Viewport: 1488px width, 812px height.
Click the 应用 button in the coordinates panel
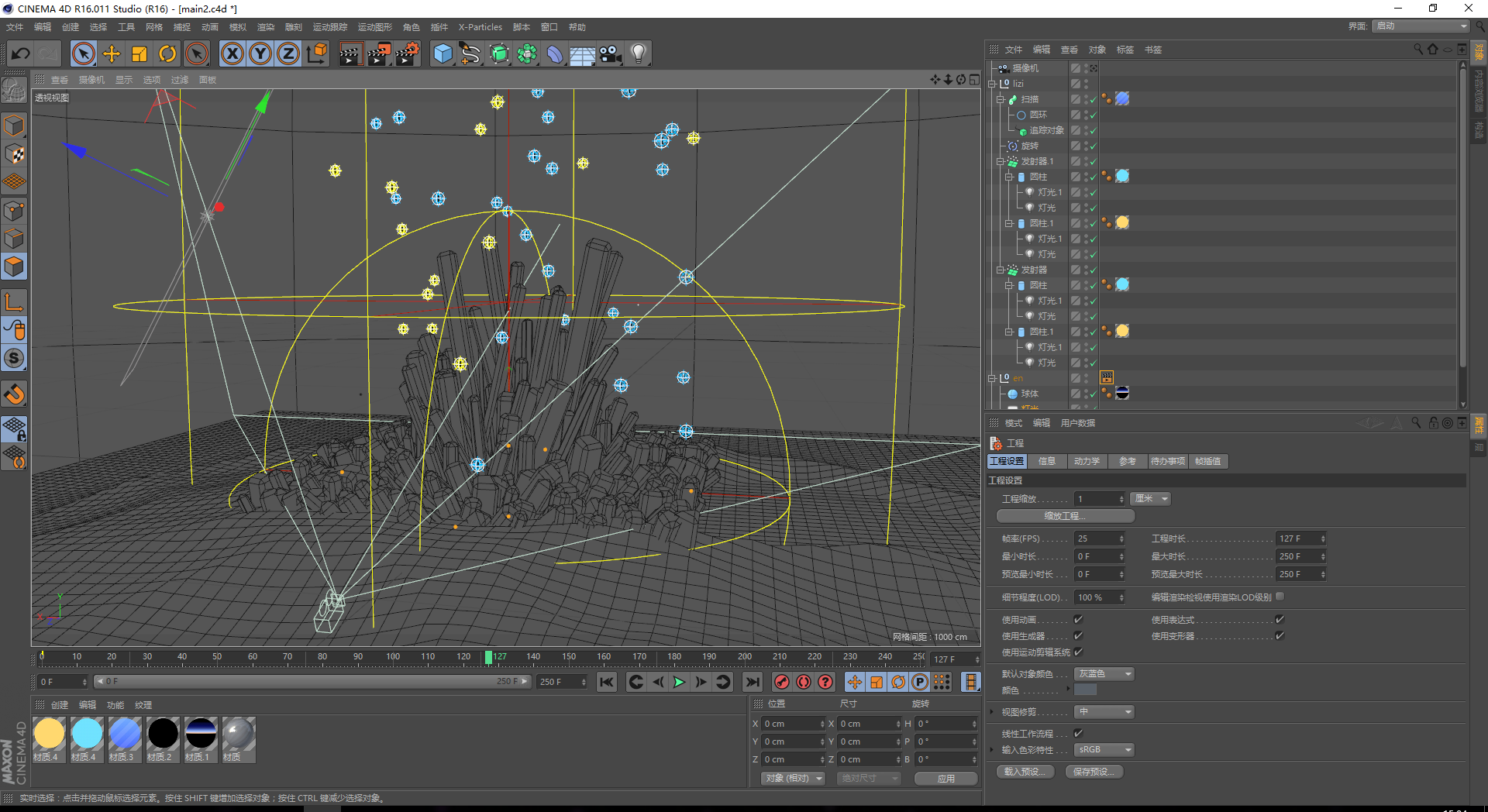[945, 778]
